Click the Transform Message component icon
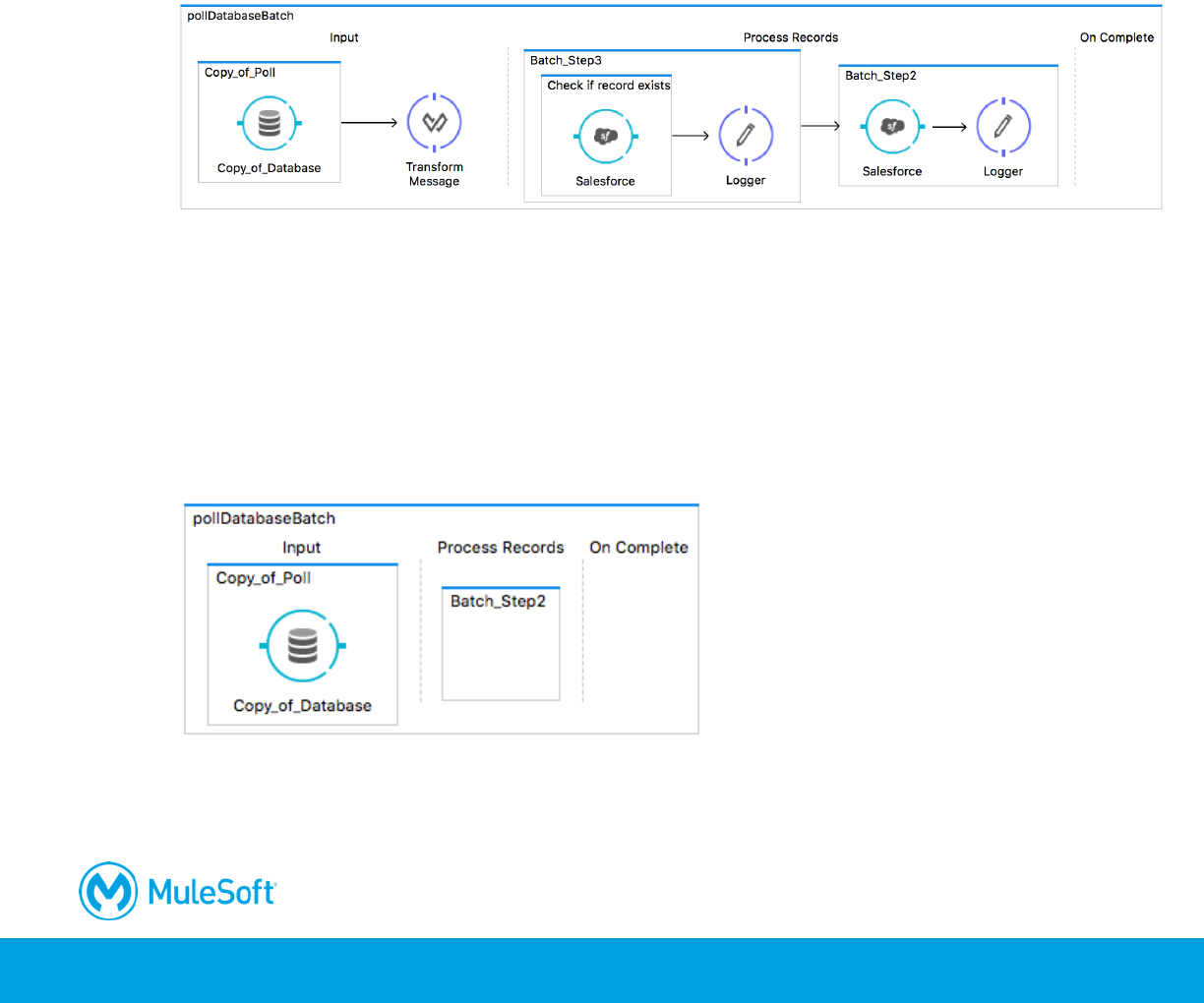 435,123
